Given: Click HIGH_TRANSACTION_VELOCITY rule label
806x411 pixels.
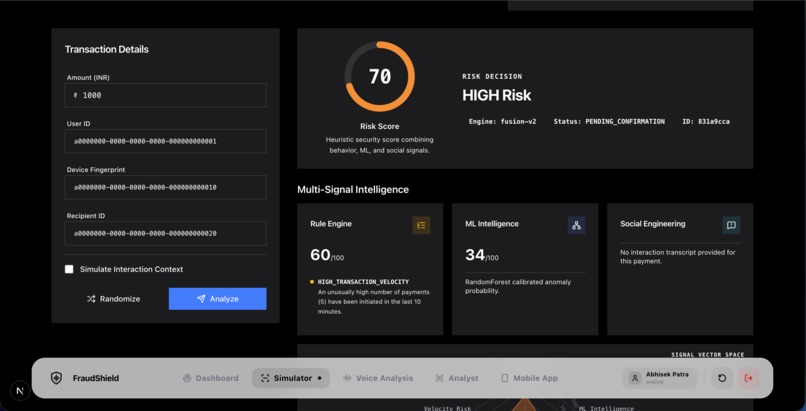Looking at the screenshot, I should (363, 282).
